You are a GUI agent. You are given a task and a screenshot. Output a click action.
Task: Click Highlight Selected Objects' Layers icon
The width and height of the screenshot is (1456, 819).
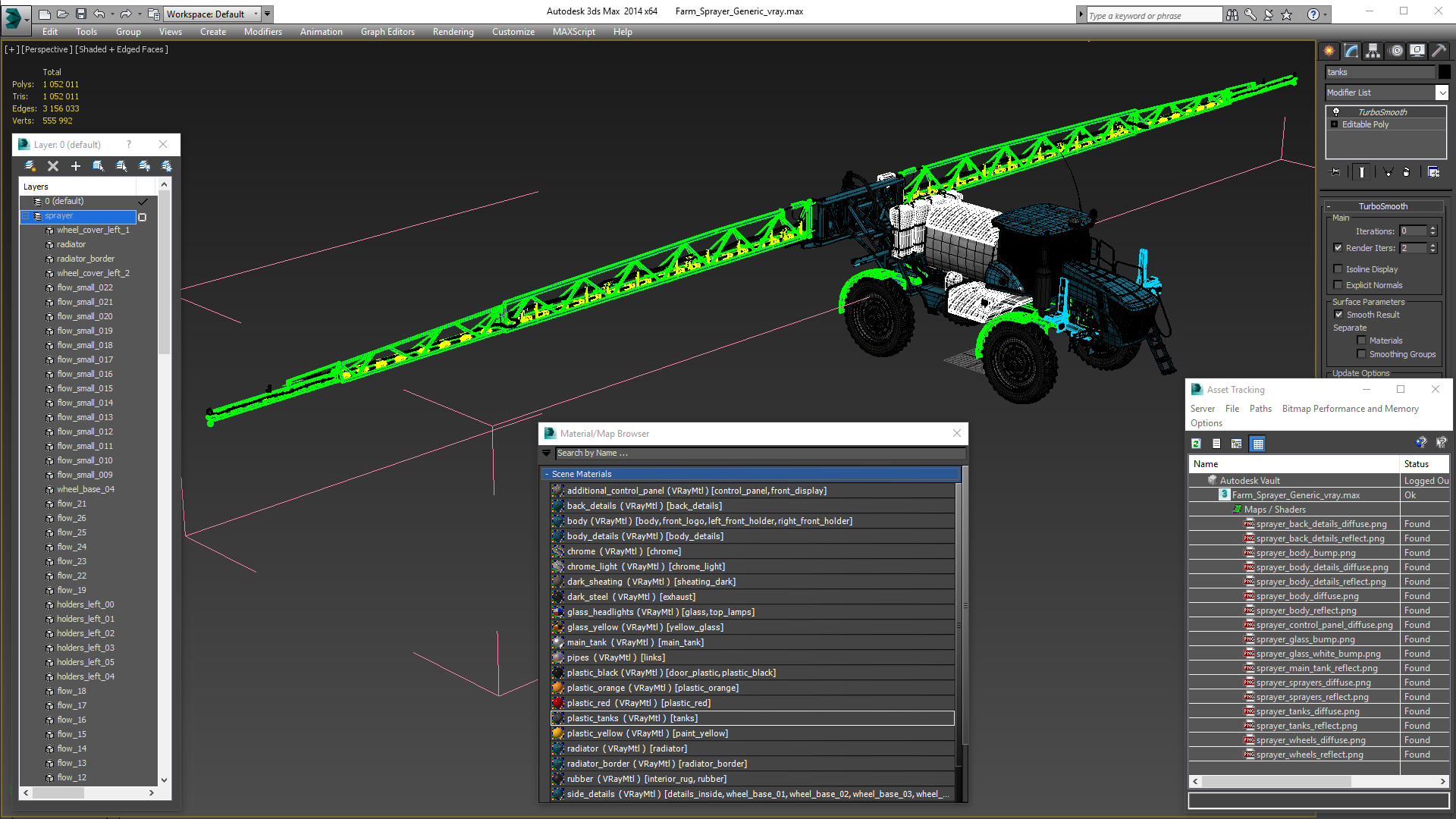tap(121, 166)
